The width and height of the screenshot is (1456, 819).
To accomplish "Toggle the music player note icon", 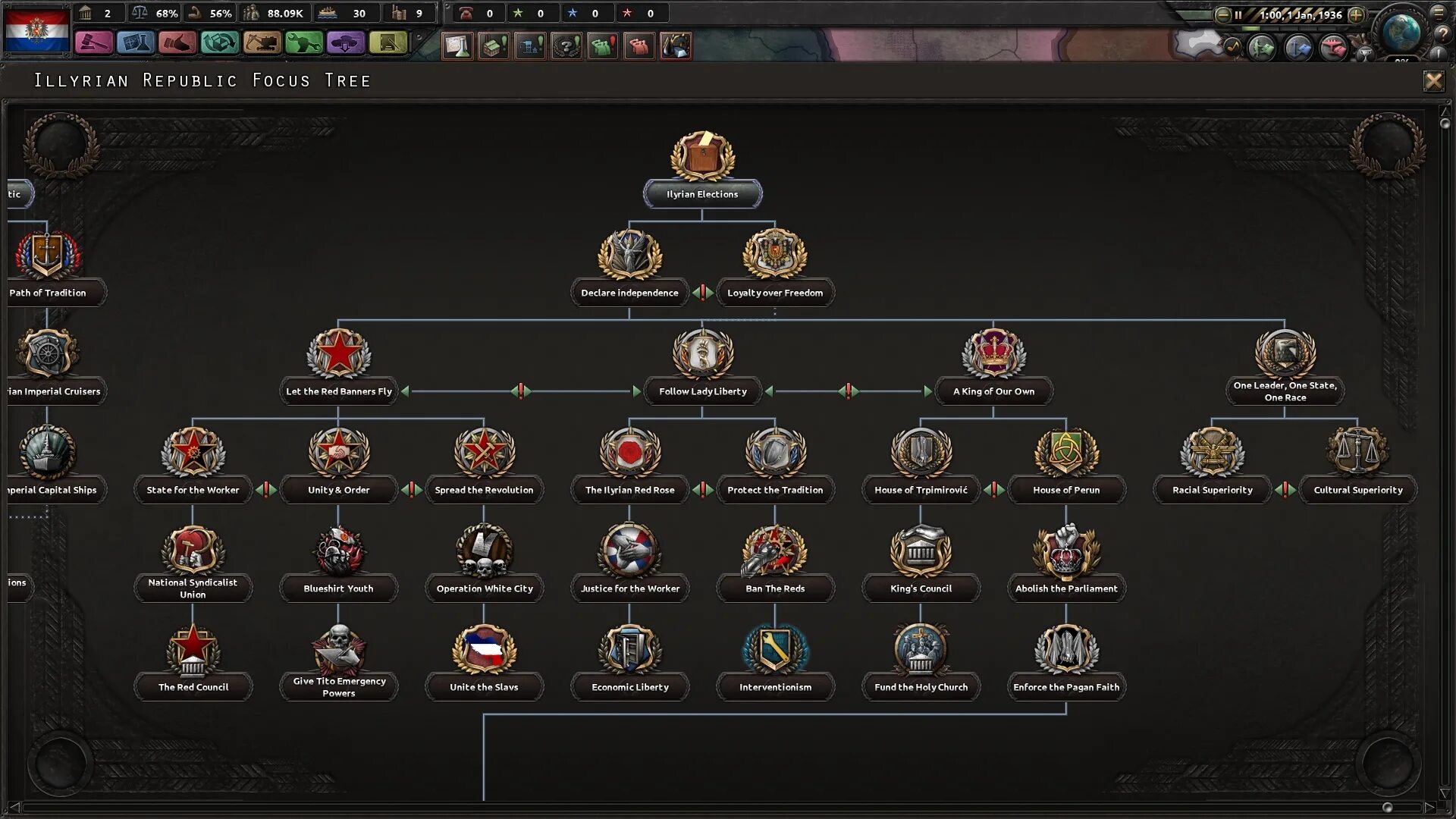I will pyautogui.click(x=1232, y=47).
